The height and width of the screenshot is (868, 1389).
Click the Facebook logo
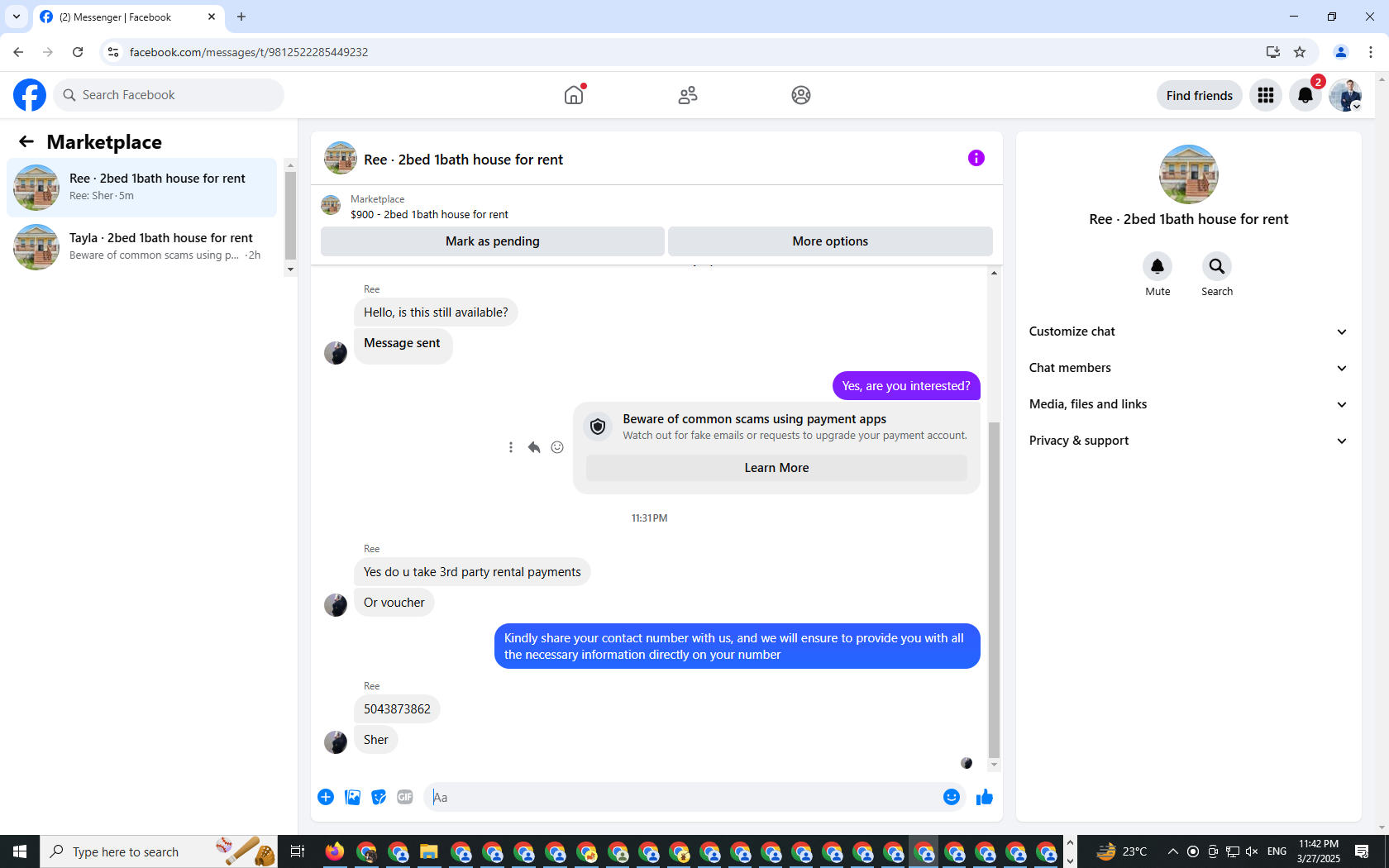(30, 95)
